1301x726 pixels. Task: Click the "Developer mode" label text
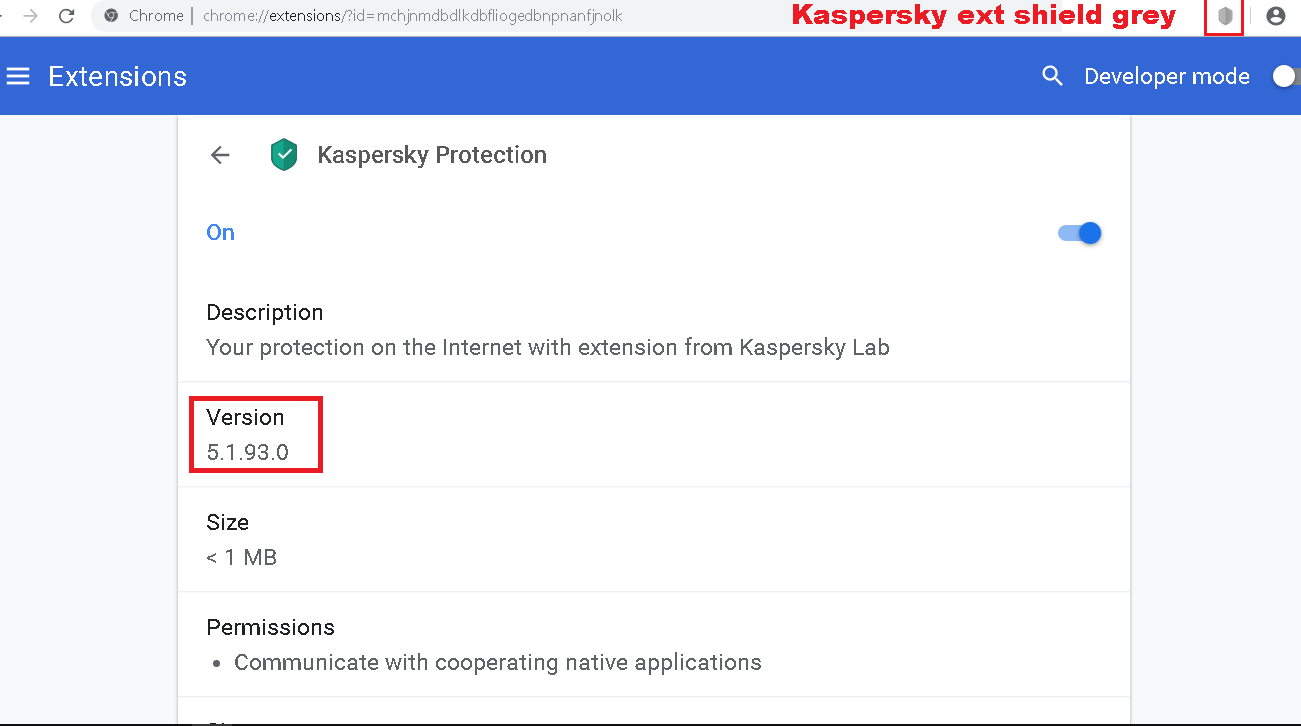pos(1166,76)
